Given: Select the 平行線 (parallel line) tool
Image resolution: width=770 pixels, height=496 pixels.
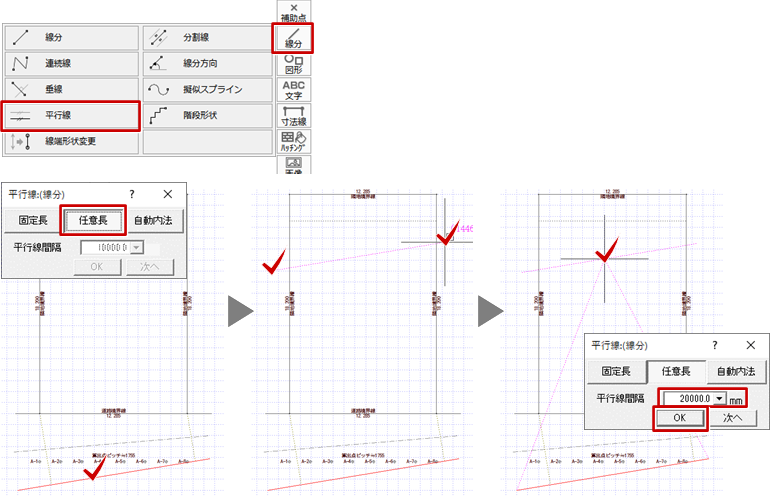Looking at the screenshot, I should [x=71, y=116].
